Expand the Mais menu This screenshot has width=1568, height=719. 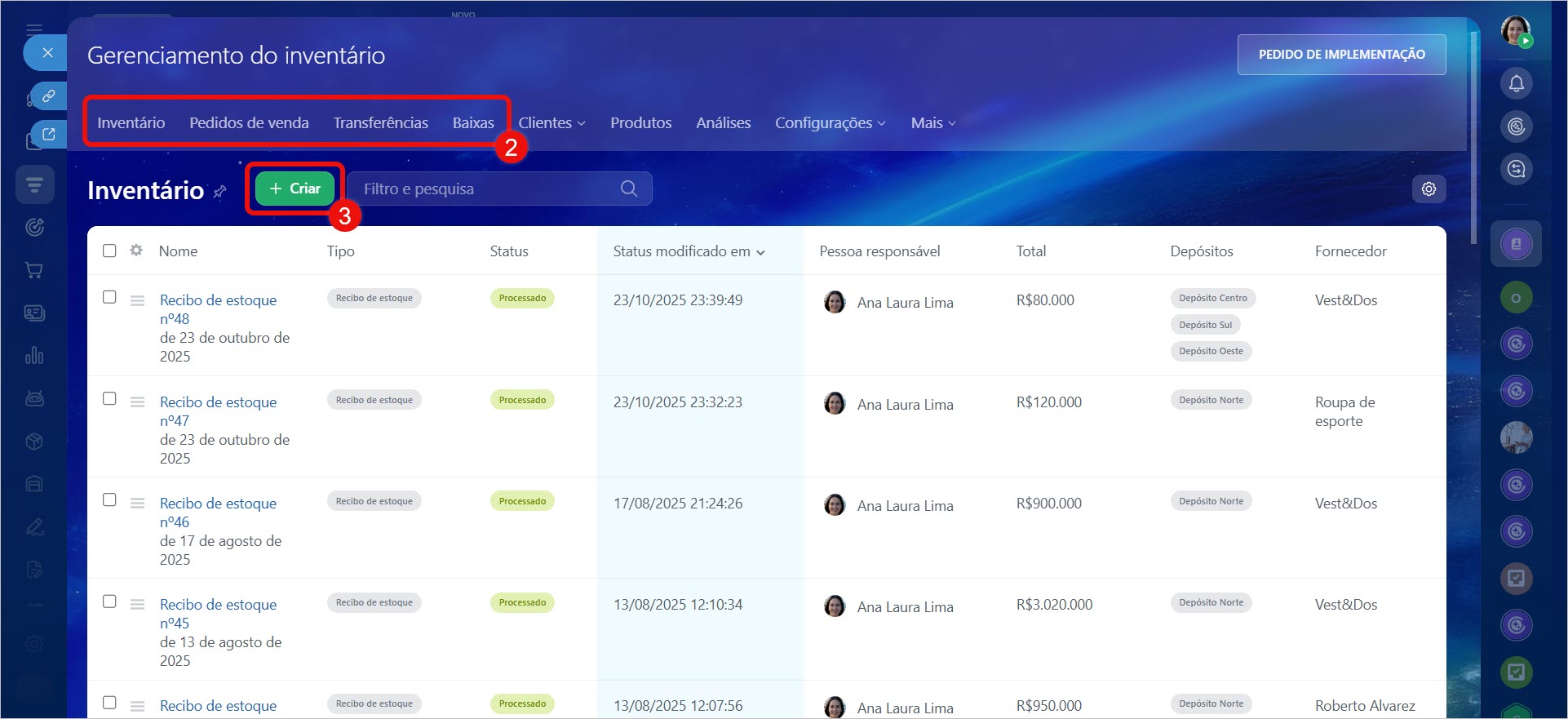coord(932,122)
